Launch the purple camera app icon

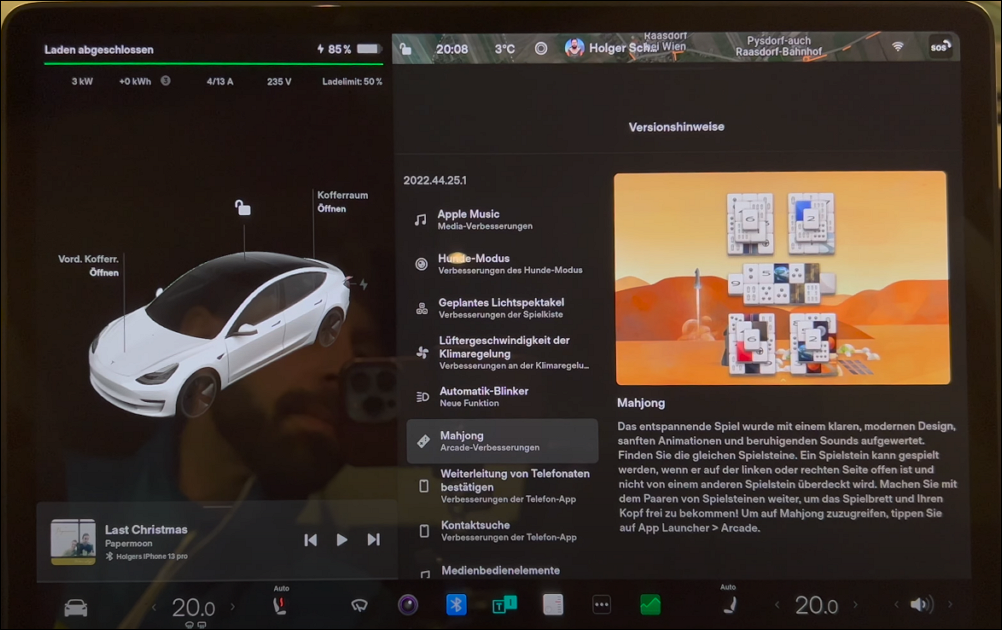pyautogui.click(x=408, y=604)
